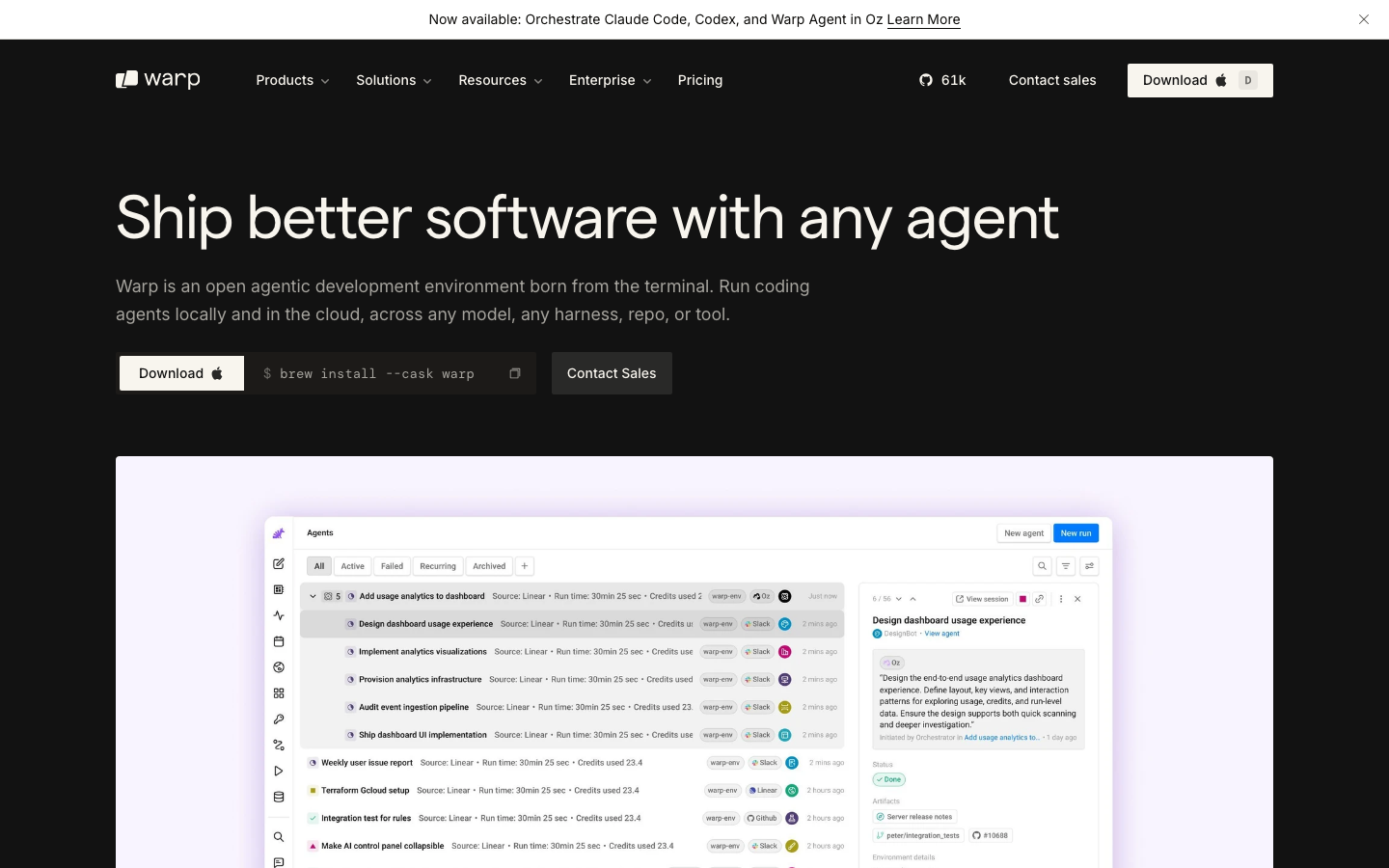The height and width of the screenshot is (868, 1389).
Task: Switch to the Failed tab
Action: pos(392,566)
